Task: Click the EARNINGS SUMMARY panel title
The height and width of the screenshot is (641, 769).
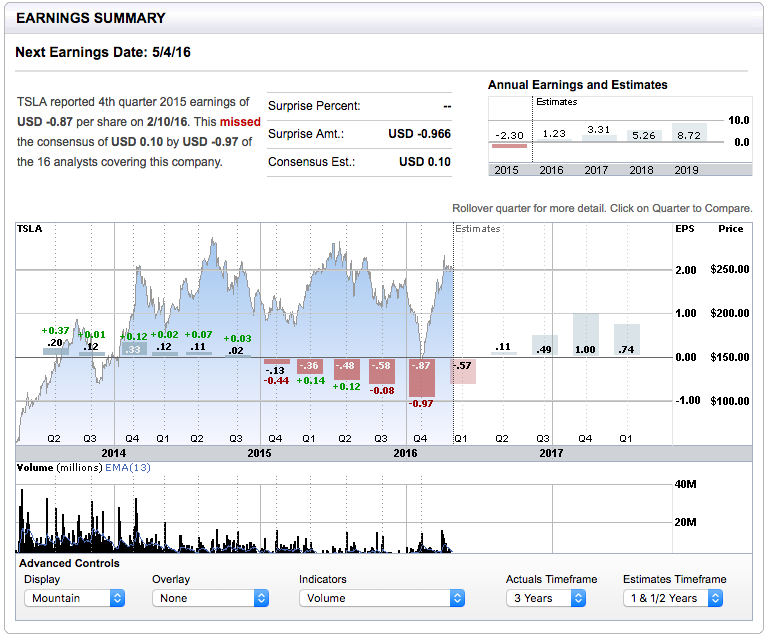Action: (x=91, y=18)
